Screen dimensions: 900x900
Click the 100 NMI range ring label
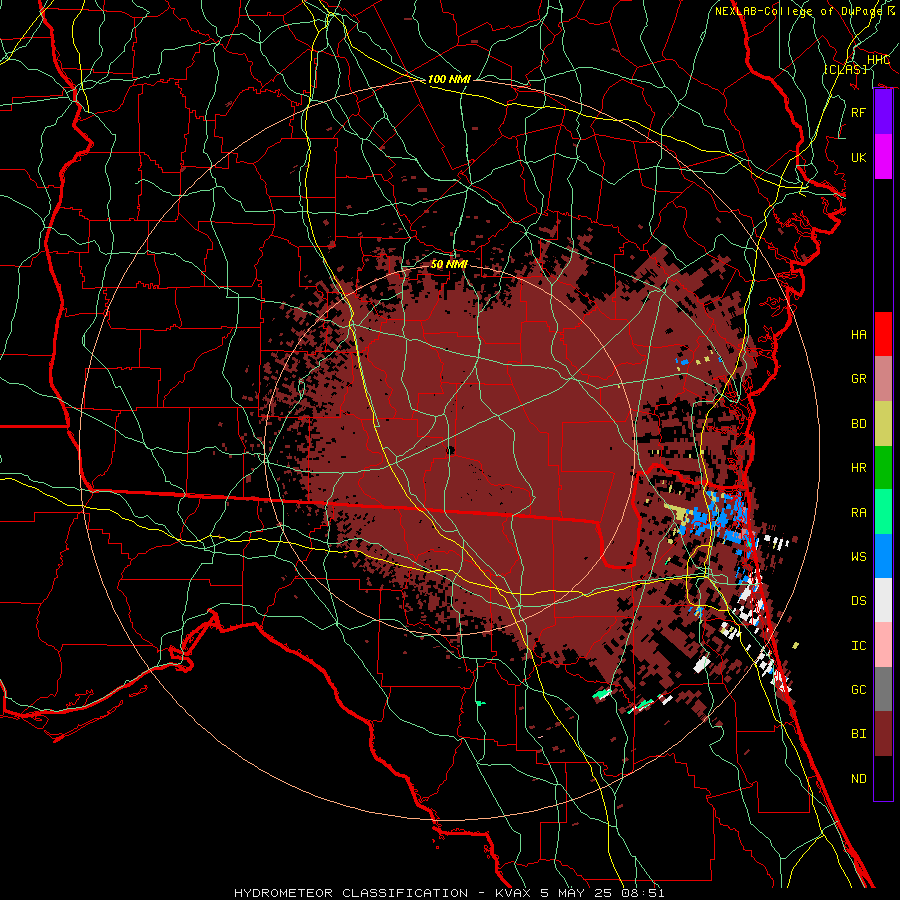(449, 79)
